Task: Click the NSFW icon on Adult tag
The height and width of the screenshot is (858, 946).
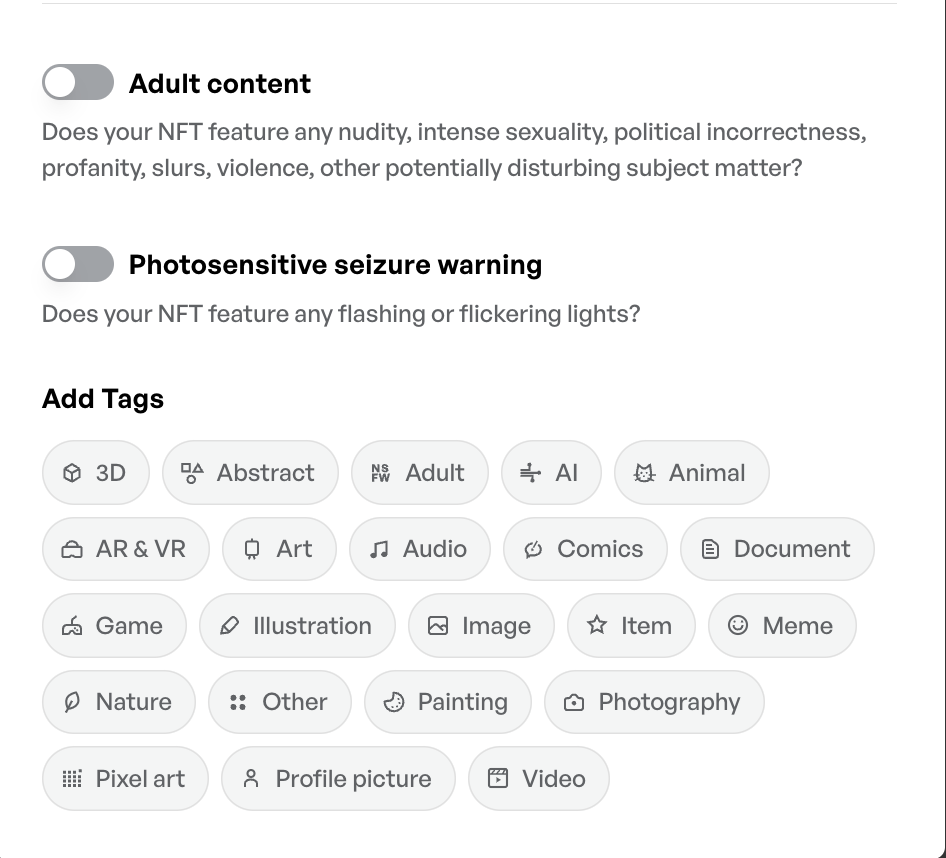Action: point(380,473)
